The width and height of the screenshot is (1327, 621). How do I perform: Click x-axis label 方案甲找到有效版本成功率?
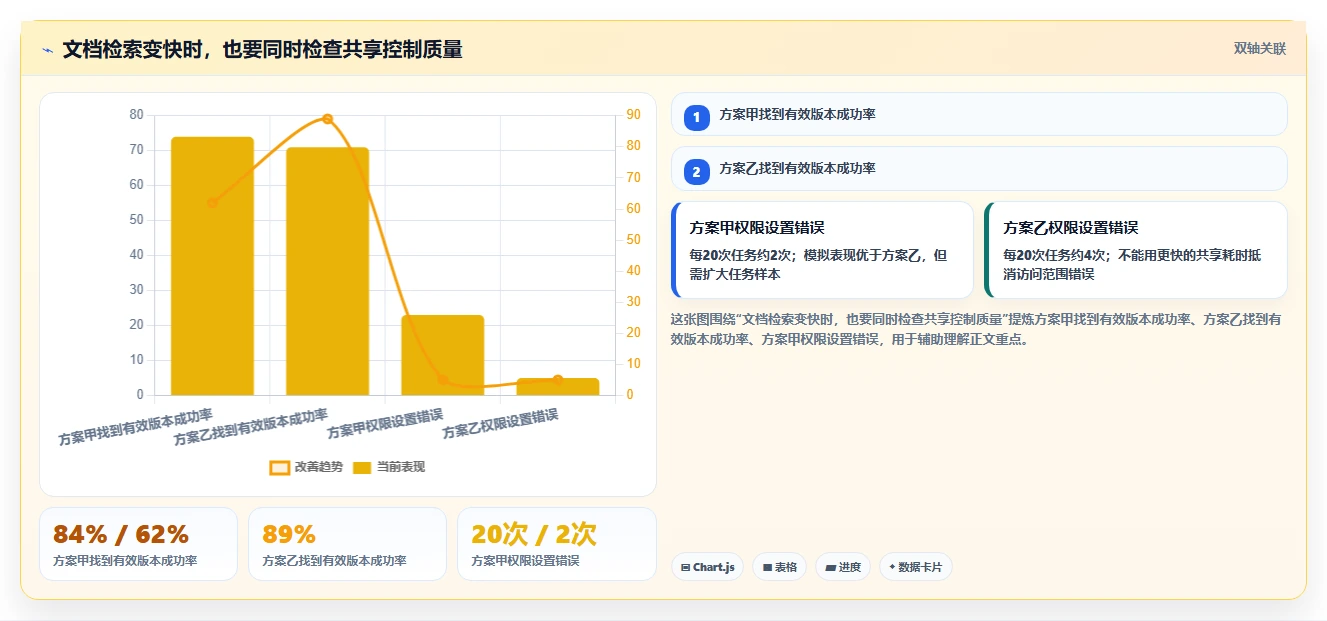(x=136, y=428)
